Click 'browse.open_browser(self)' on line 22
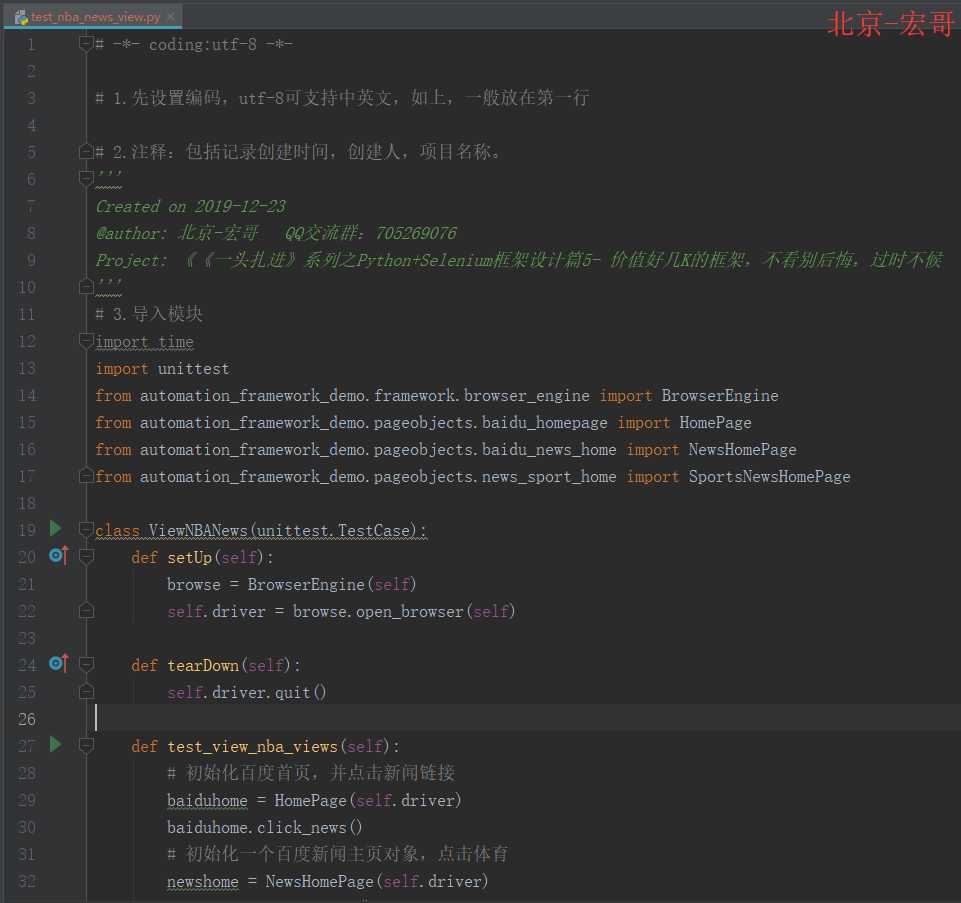 pos(404,611)
